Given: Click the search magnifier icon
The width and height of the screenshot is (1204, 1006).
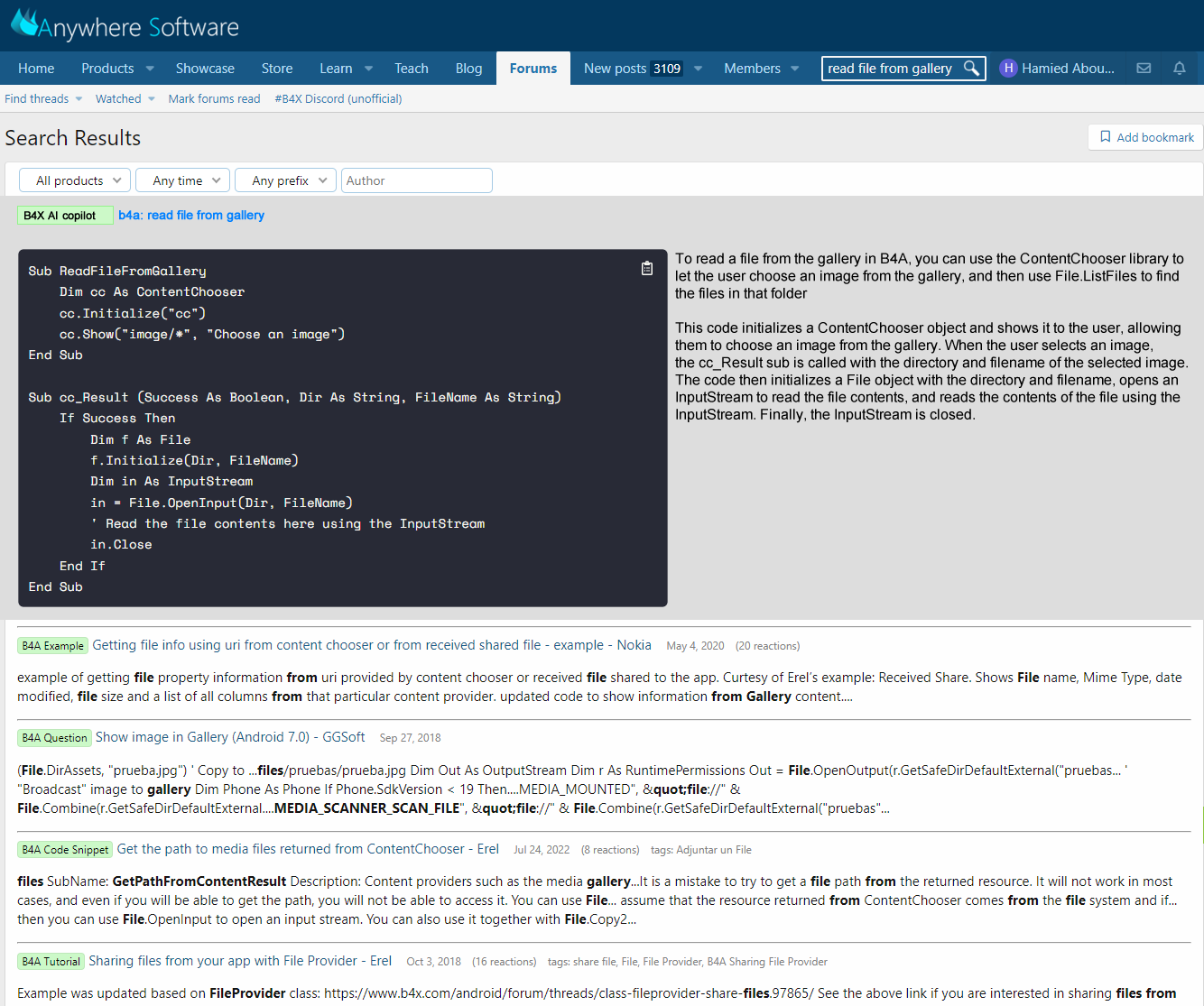Looking at the screenshot, I should (971, 69).
